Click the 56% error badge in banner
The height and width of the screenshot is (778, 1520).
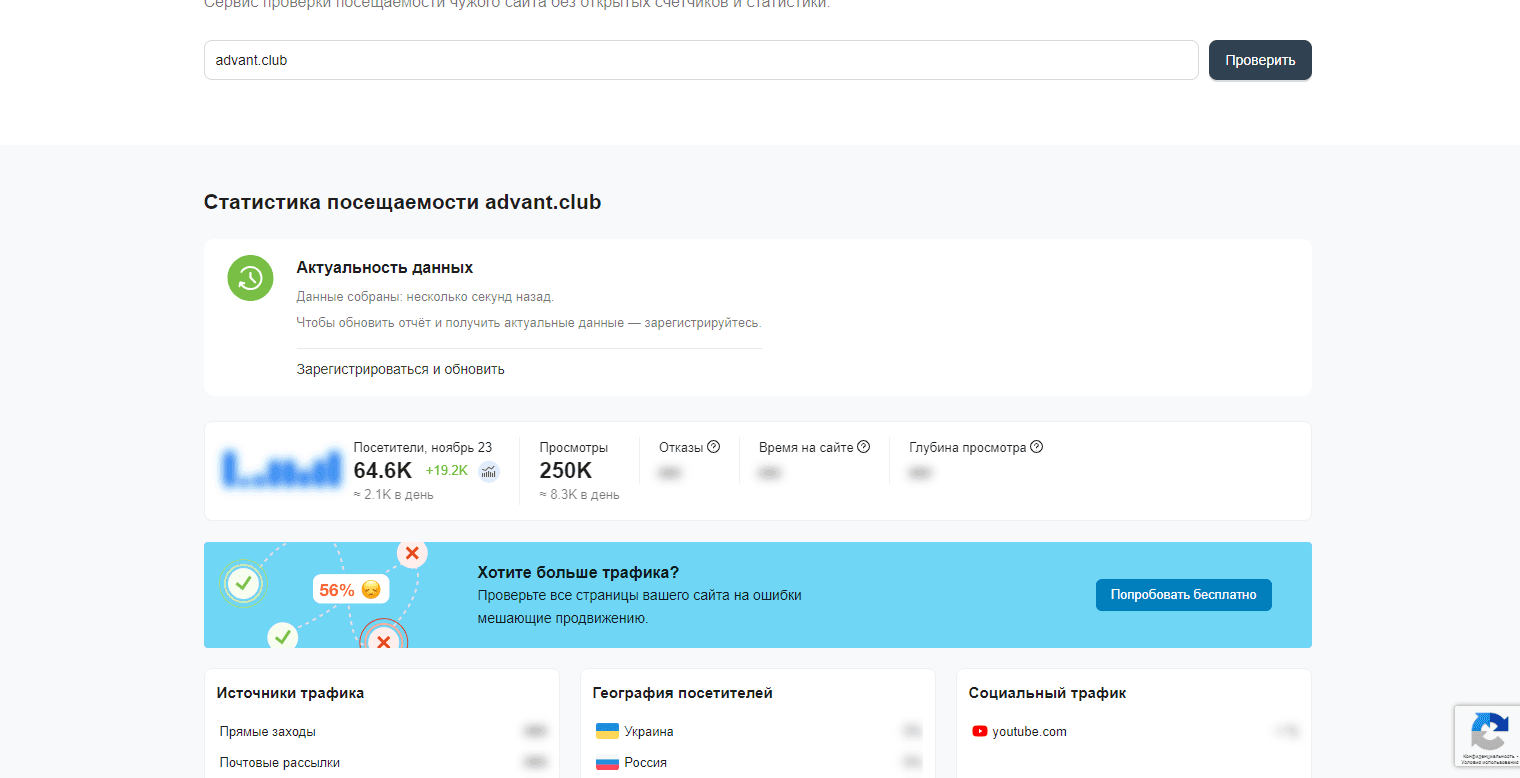tap(349, 590)
